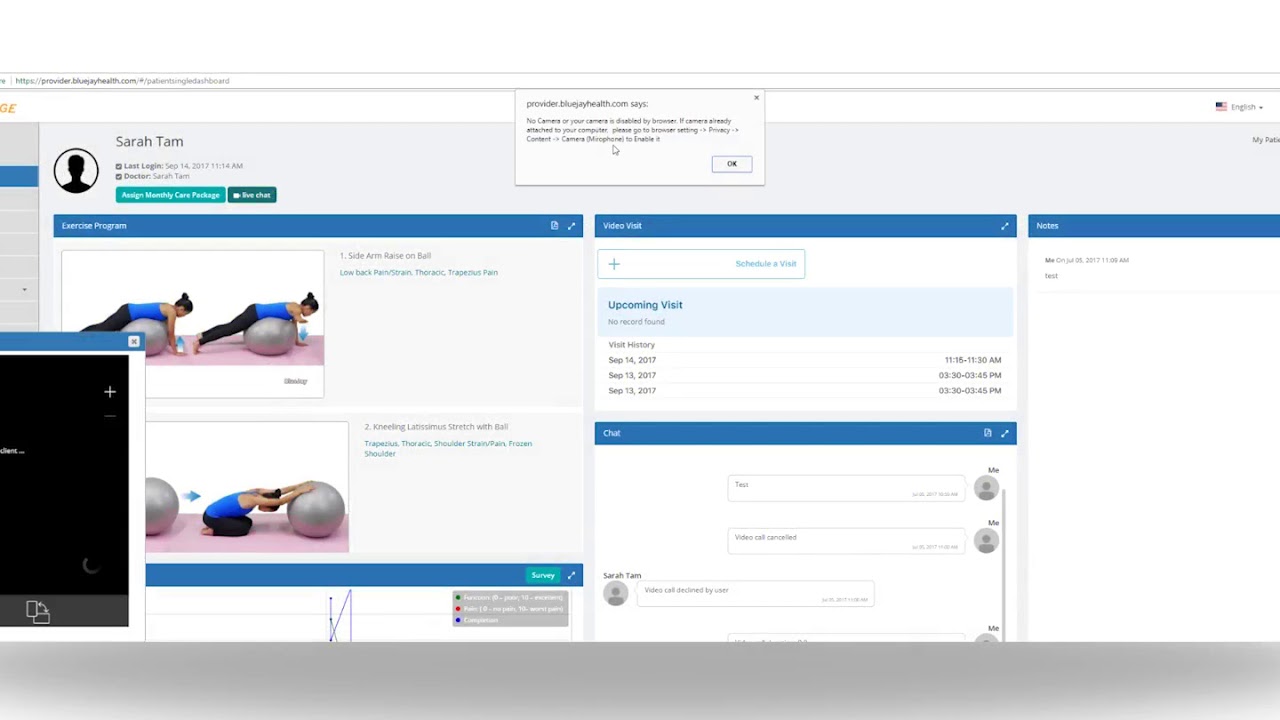The height and width of the screenshot is (720, 1280).
Task: Click Schedule a Visit link
Action: [x=766, y=264]
